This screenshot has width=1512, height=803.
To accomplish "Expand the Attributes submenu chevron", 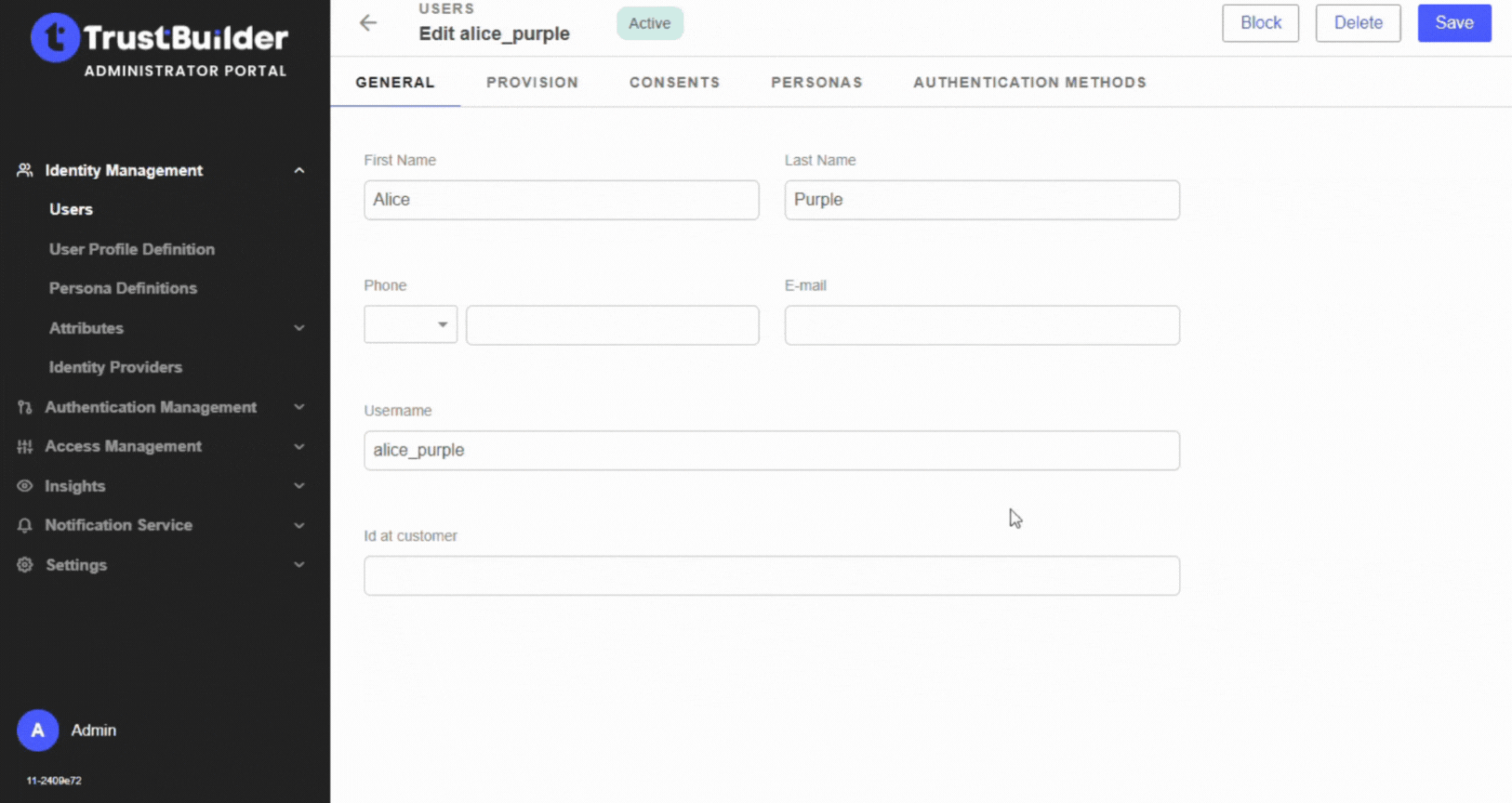I will coord(299,328).
